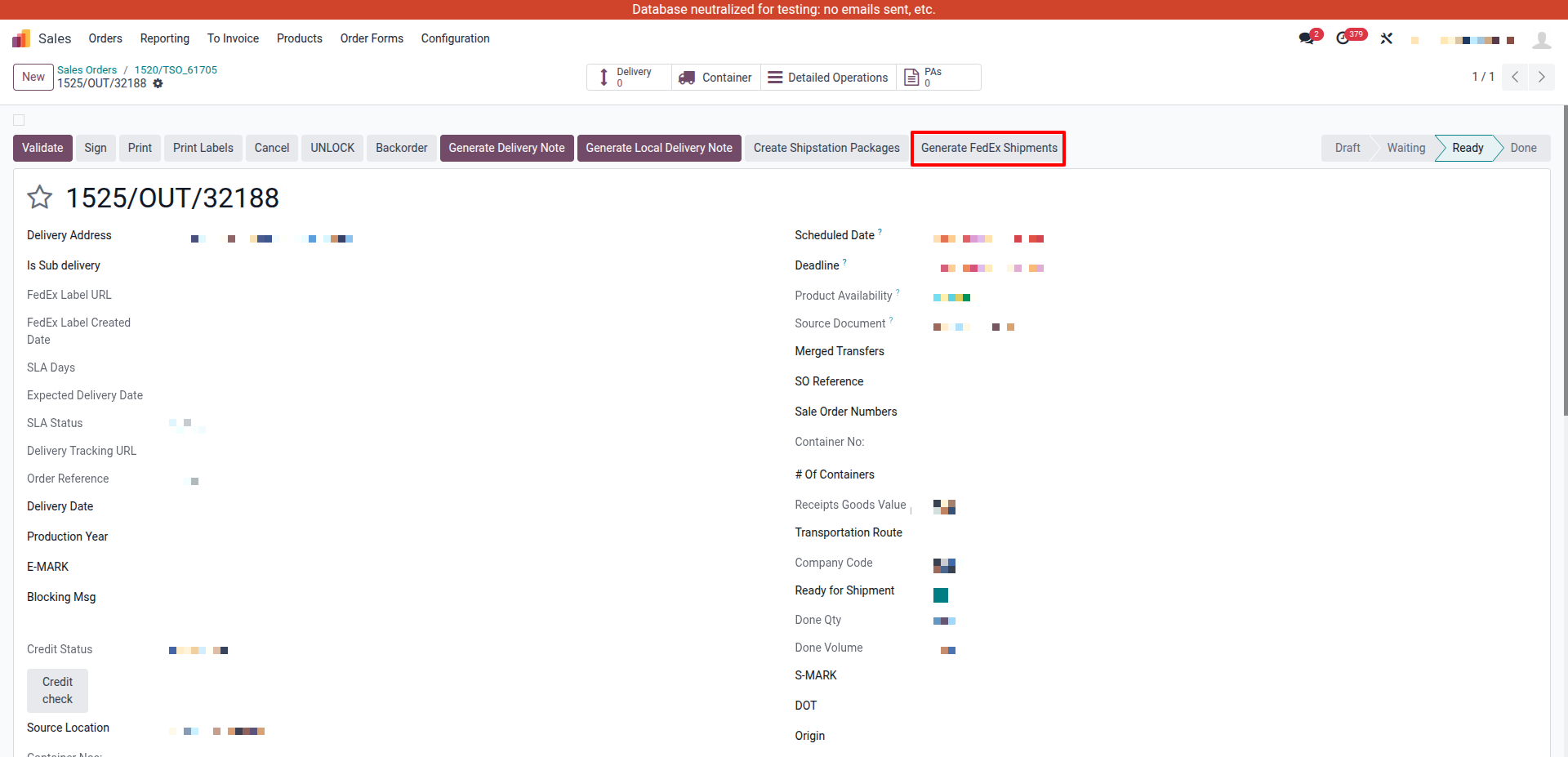Click the 1 / 1 pager counter

point(1483,77)
